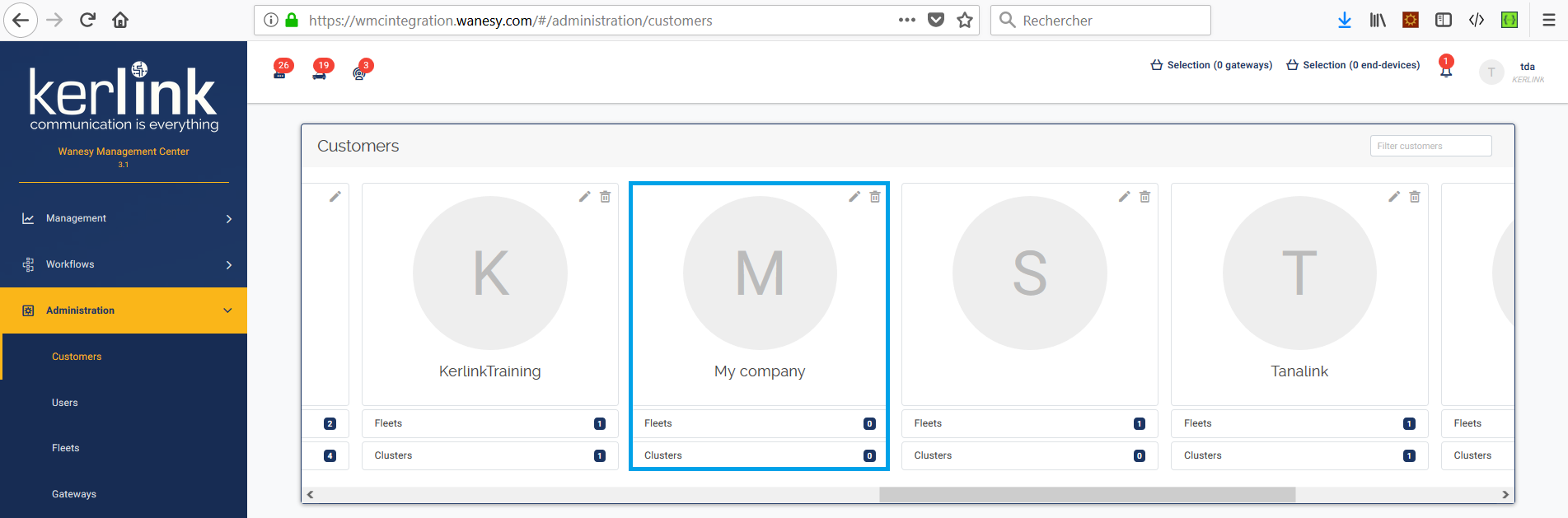
Task: Select the My company avatar thumbnail
Action: (760, 273)
